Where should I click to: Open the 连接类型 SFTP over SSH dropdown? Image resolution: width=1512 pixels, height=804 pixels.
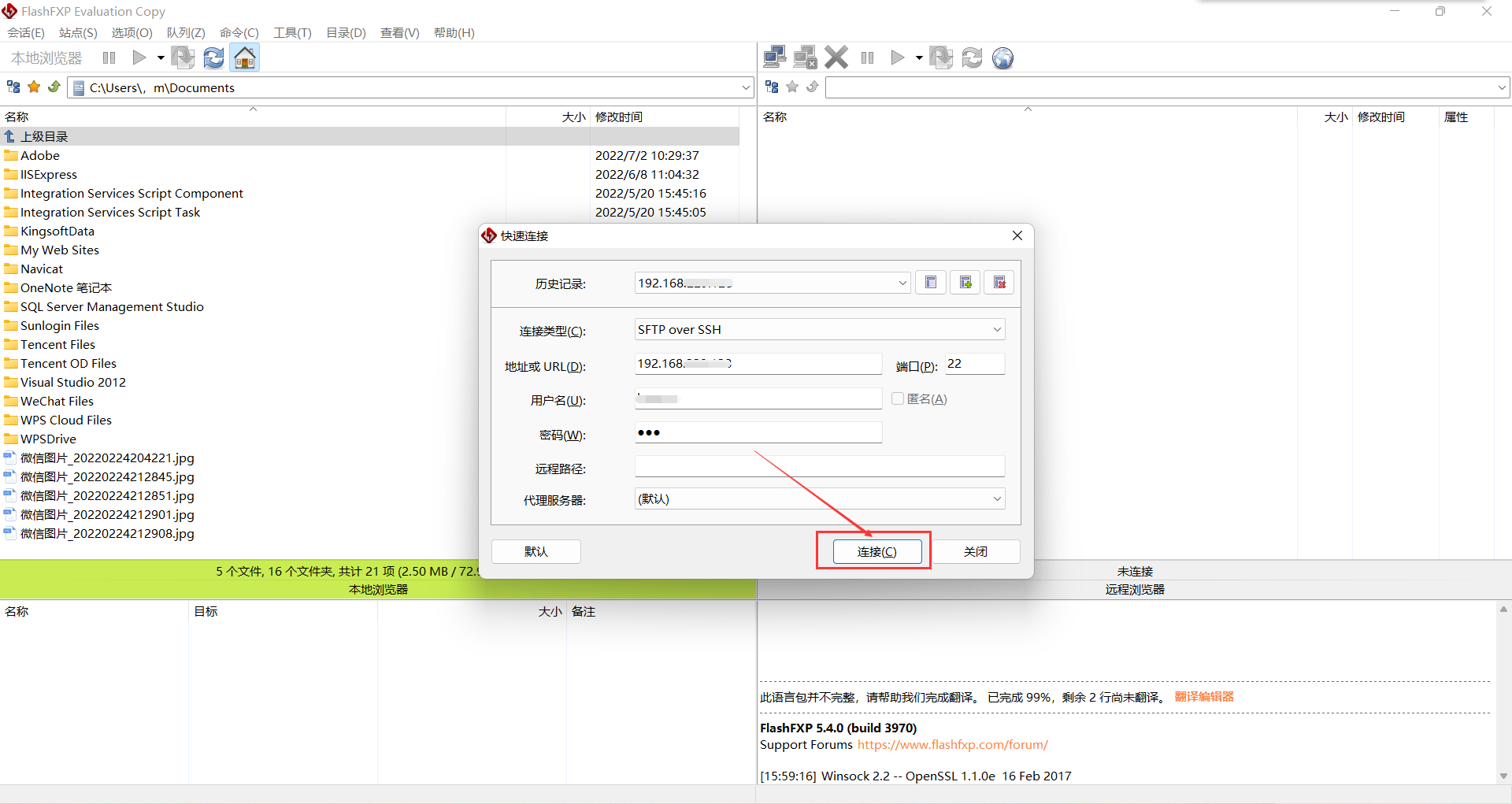click(820, 329)
